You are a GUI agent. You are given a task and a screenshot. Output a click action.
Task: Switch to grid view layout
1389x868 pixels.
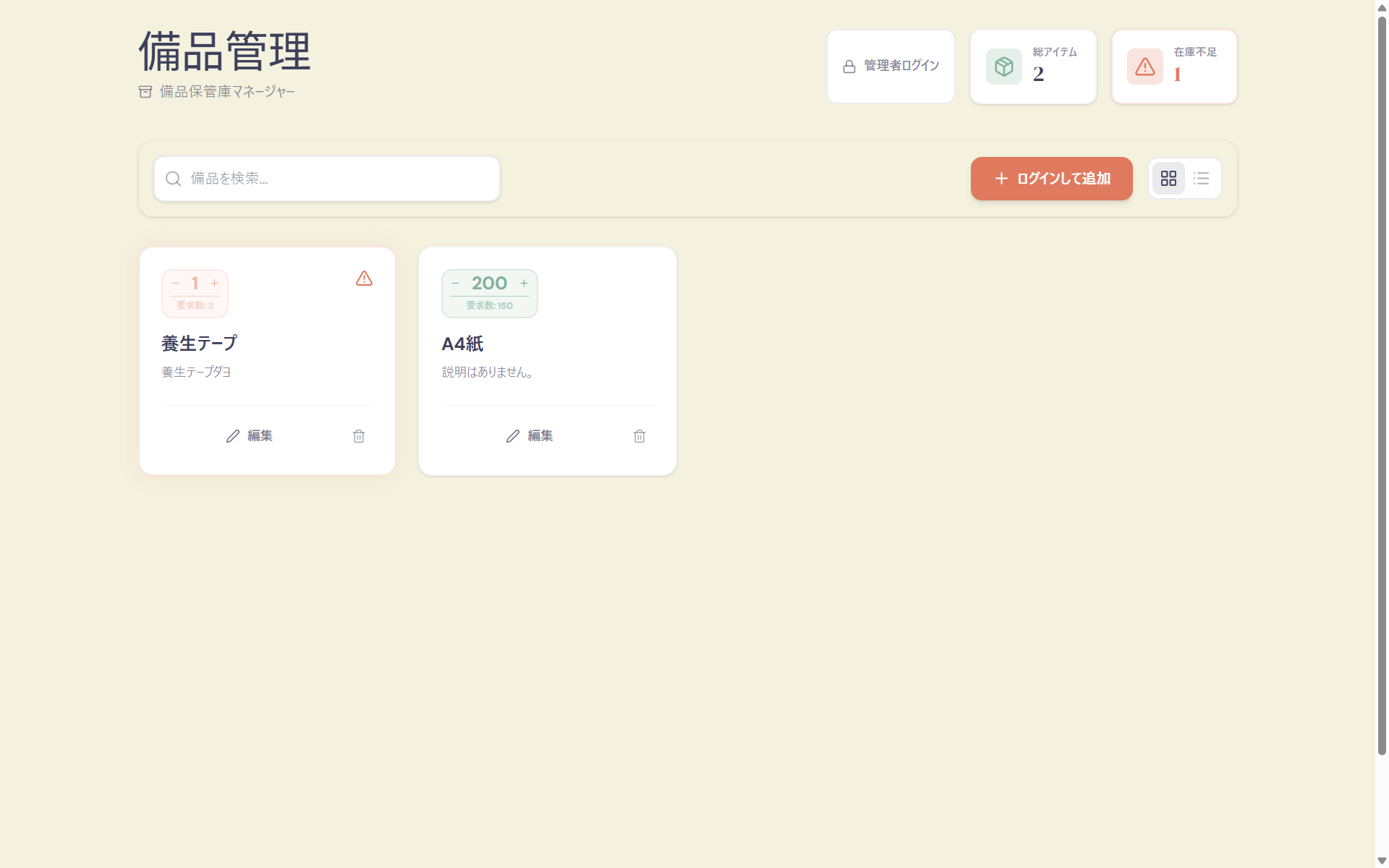1168,179
